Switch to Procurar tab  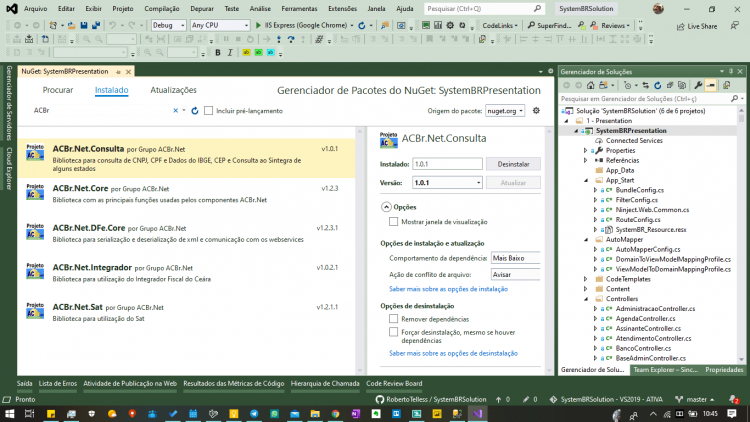coord(58,90)
